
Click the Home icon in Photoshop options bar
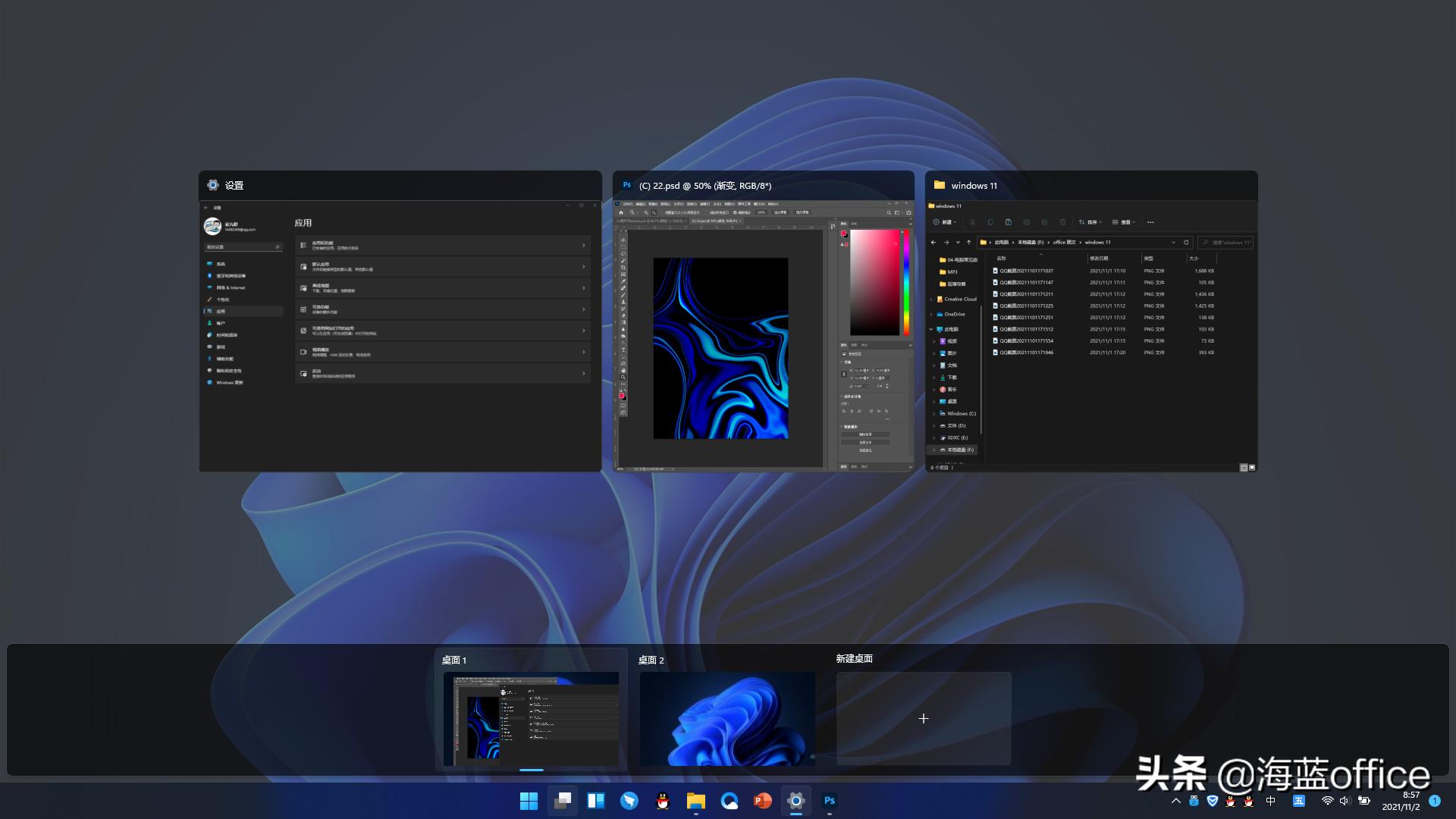click(622, 212)
